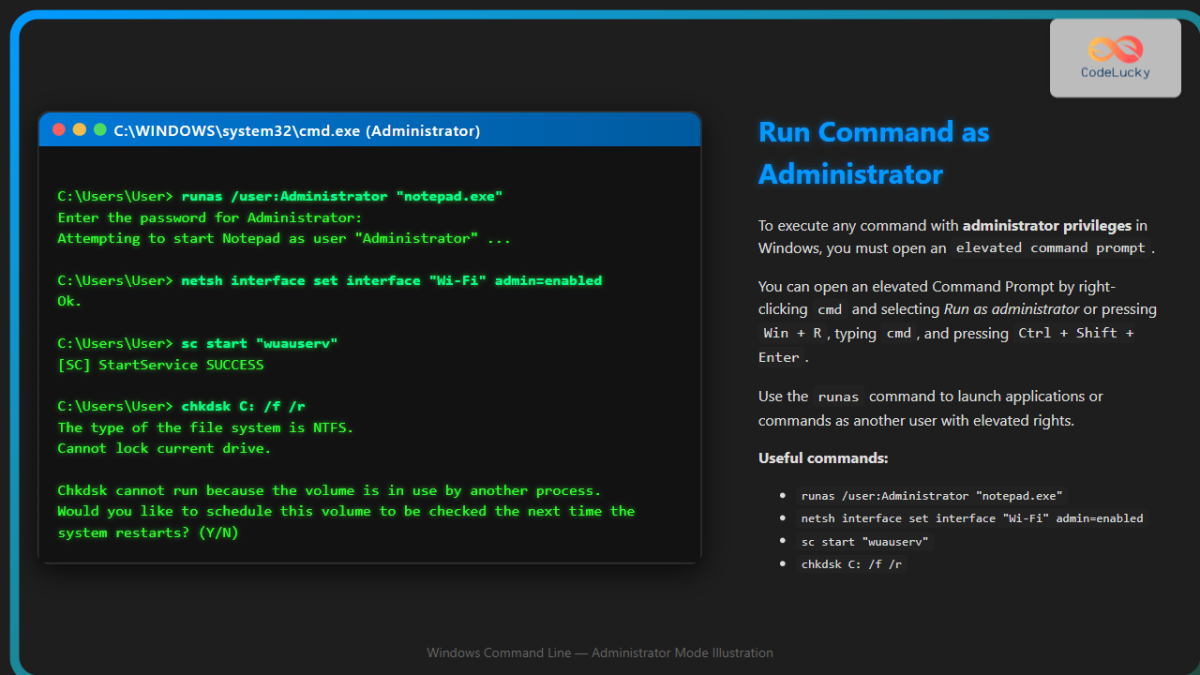Image resolution: width=1200 pixels, height=675 pixels.
Task: Click the yellow traffic-light dot on terminal
Action: (x=79, y=129)
